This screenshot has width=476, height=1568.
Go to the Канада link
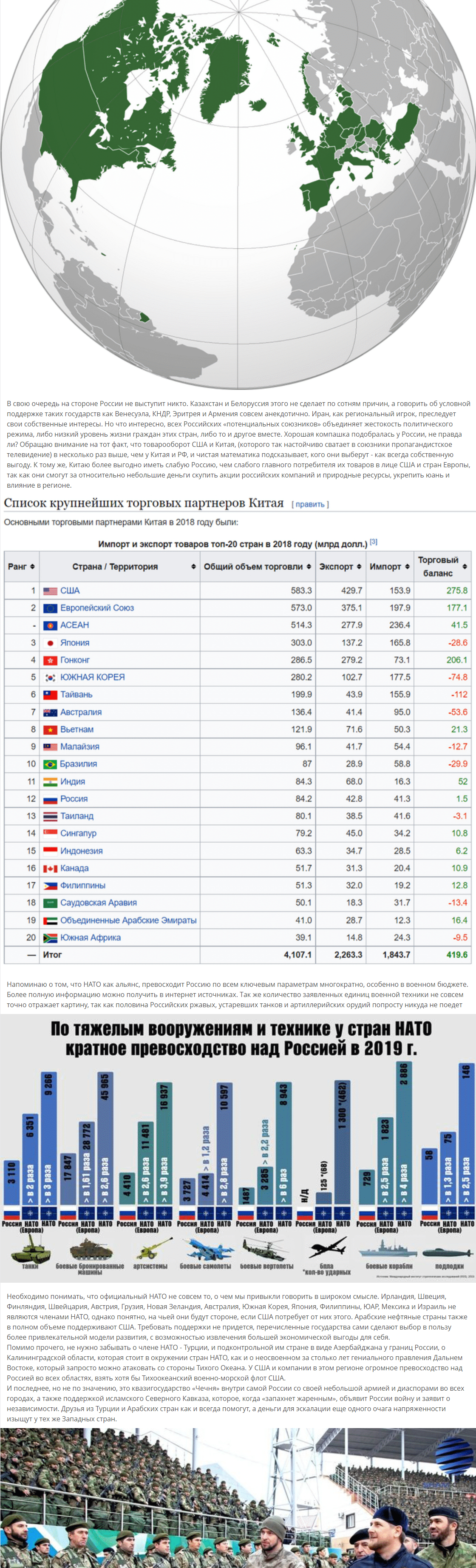74,868
